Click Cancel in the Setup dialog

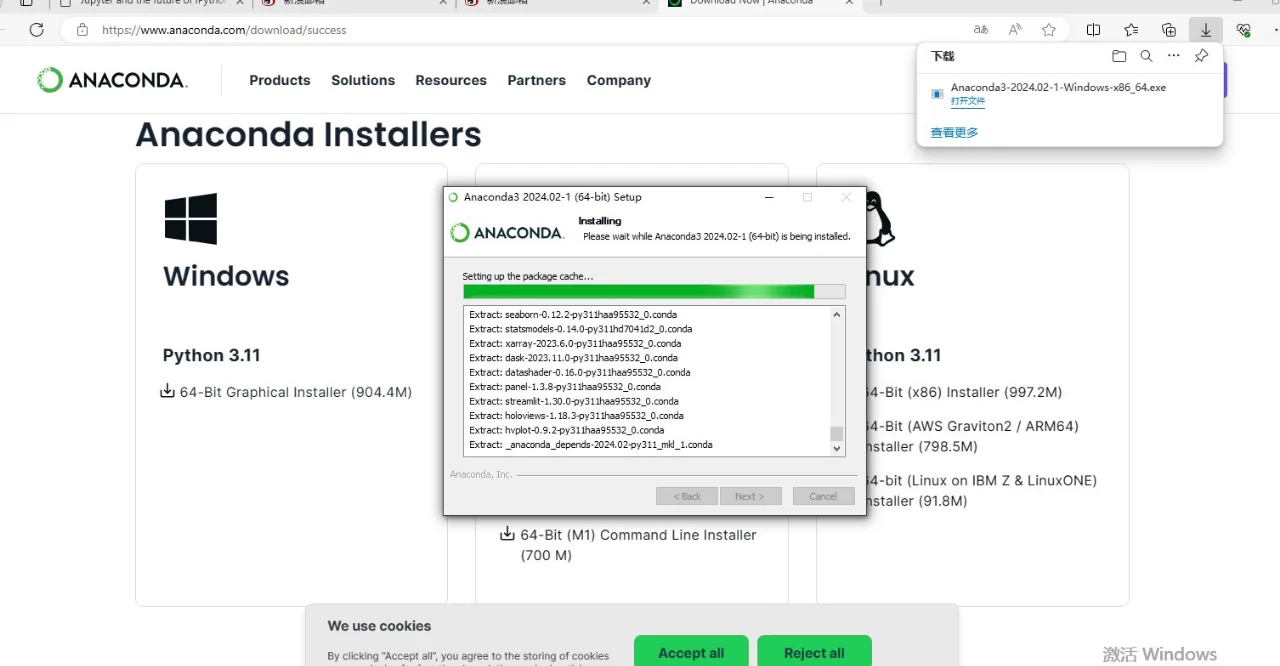(823, 496)
